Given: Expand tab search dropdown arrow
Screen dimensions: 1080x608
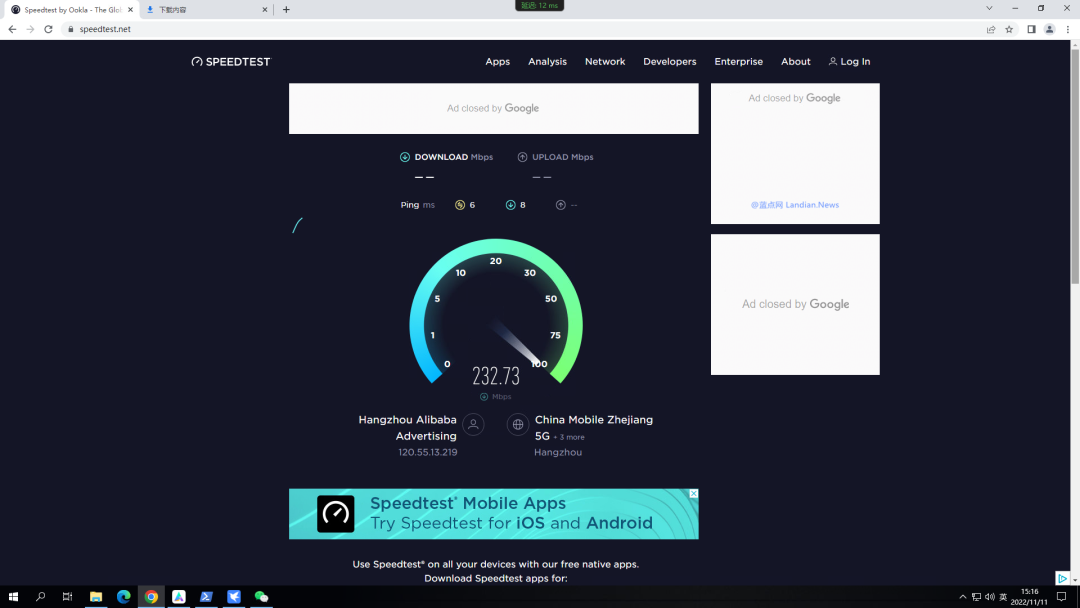Looking at the screenshot, I should pos(989,8).
